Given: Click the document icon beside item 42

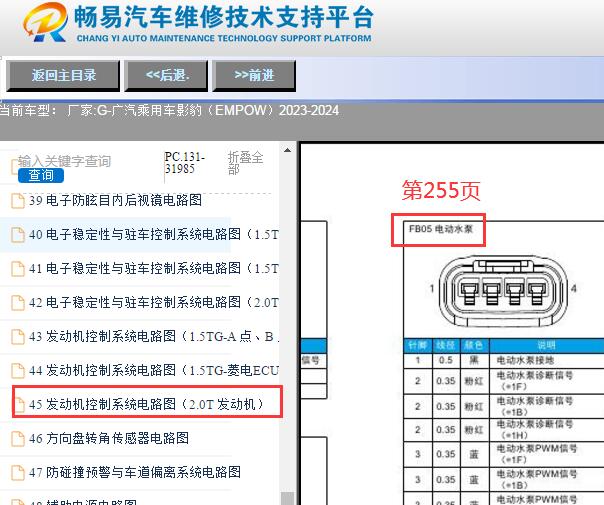Looking at the screenshot, I should point(18,303).
